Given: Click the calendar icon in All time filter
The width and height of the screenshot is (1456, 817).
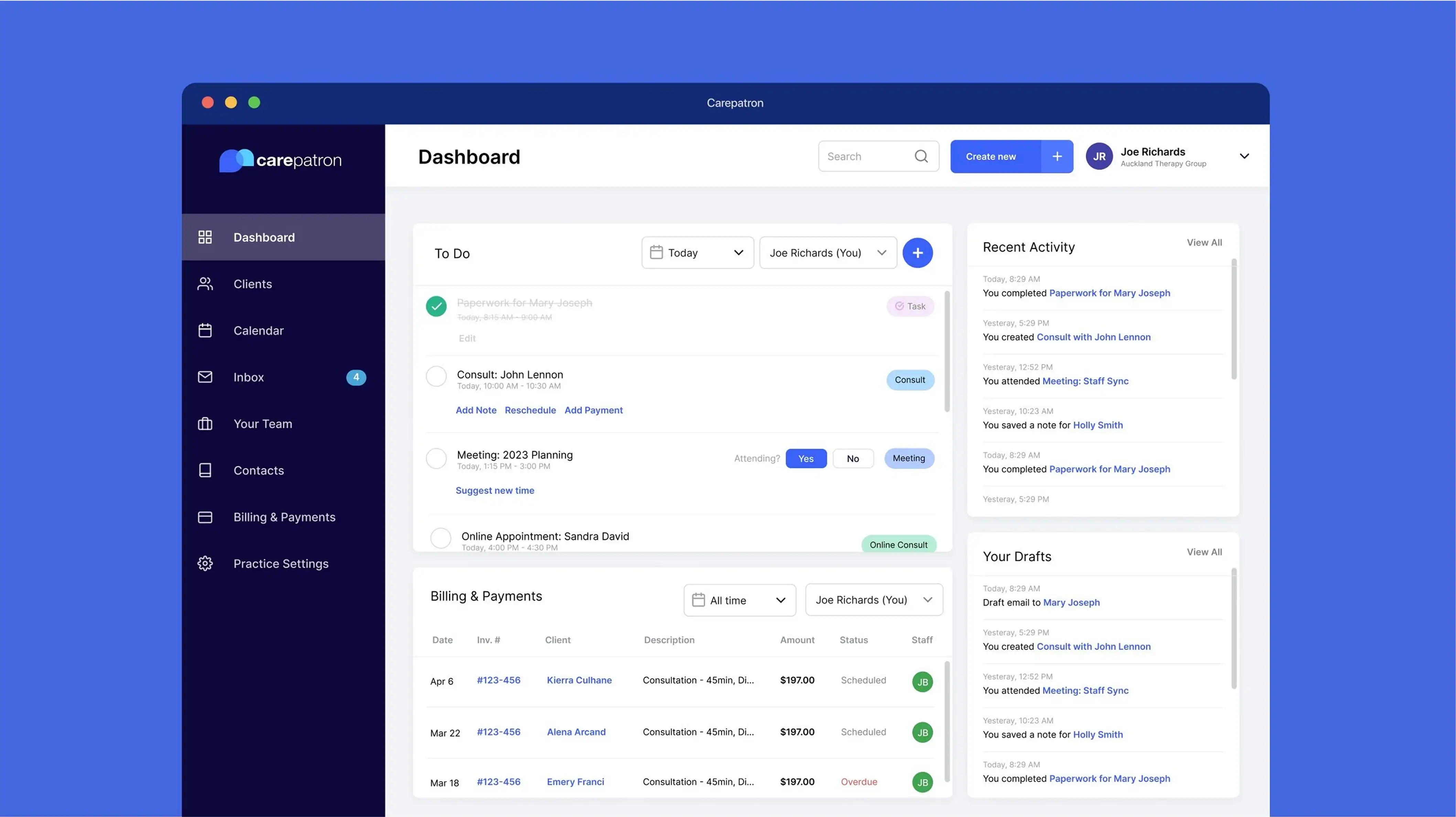Looking at the screenshot, I should [x=699, y=599].
